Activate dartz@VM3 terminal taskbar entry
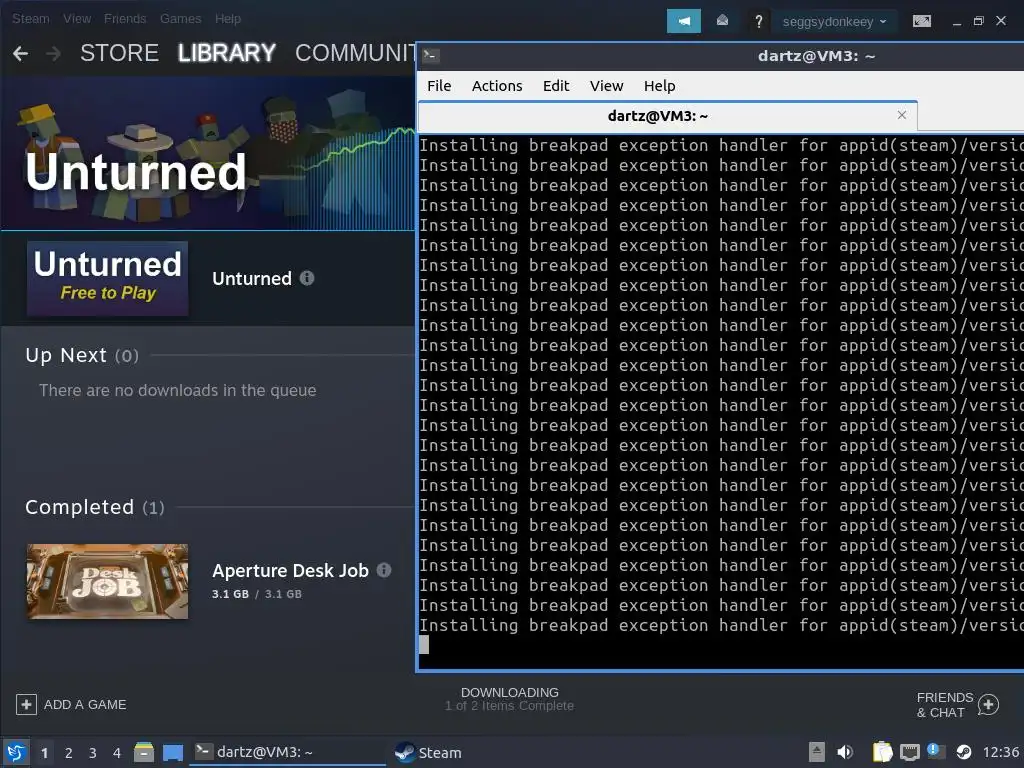Screen dimensions: 1024x768 click(287, 752)
